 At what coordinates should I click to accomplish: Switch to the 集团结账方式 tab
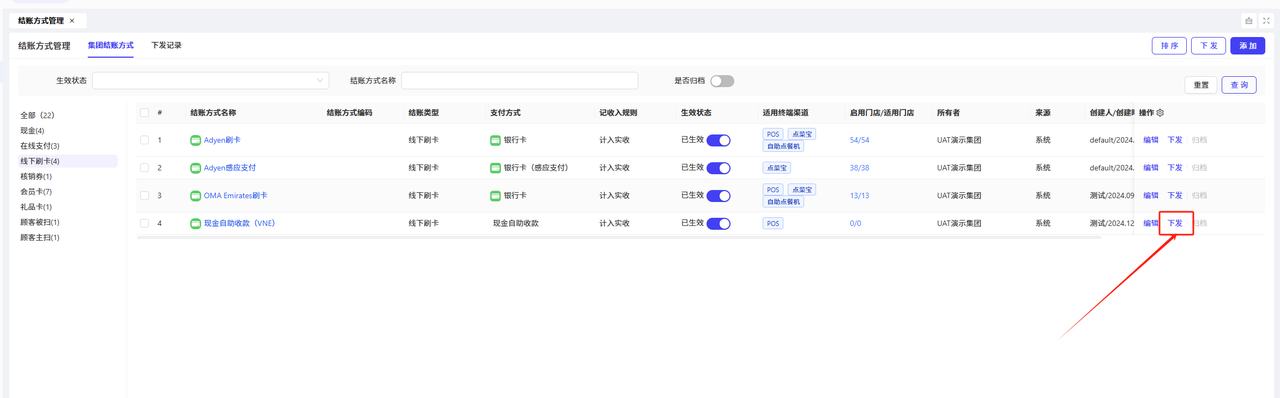tap(110, 45)
